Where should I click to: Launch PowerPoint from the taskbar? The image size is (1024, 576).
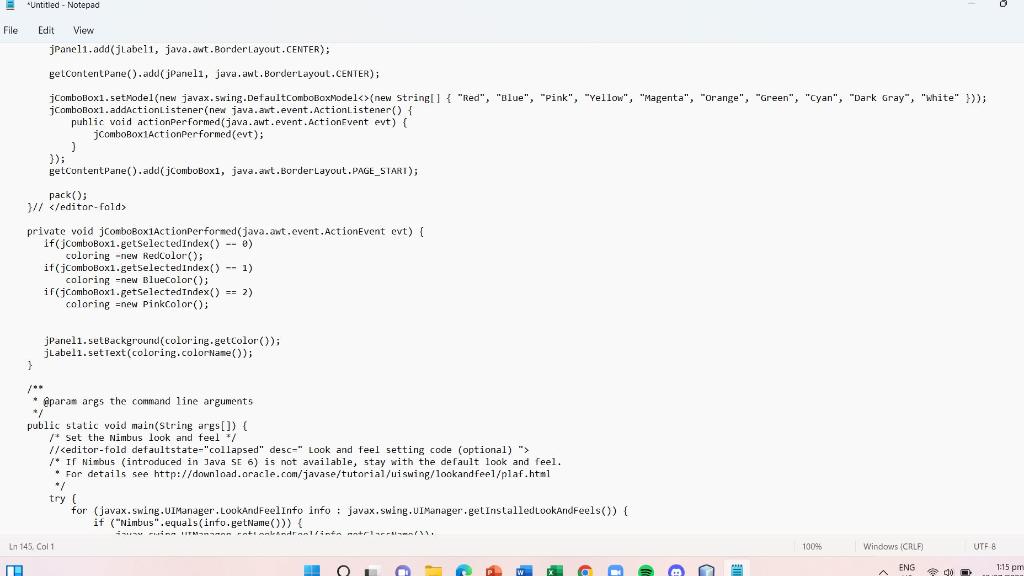point(494,569)
